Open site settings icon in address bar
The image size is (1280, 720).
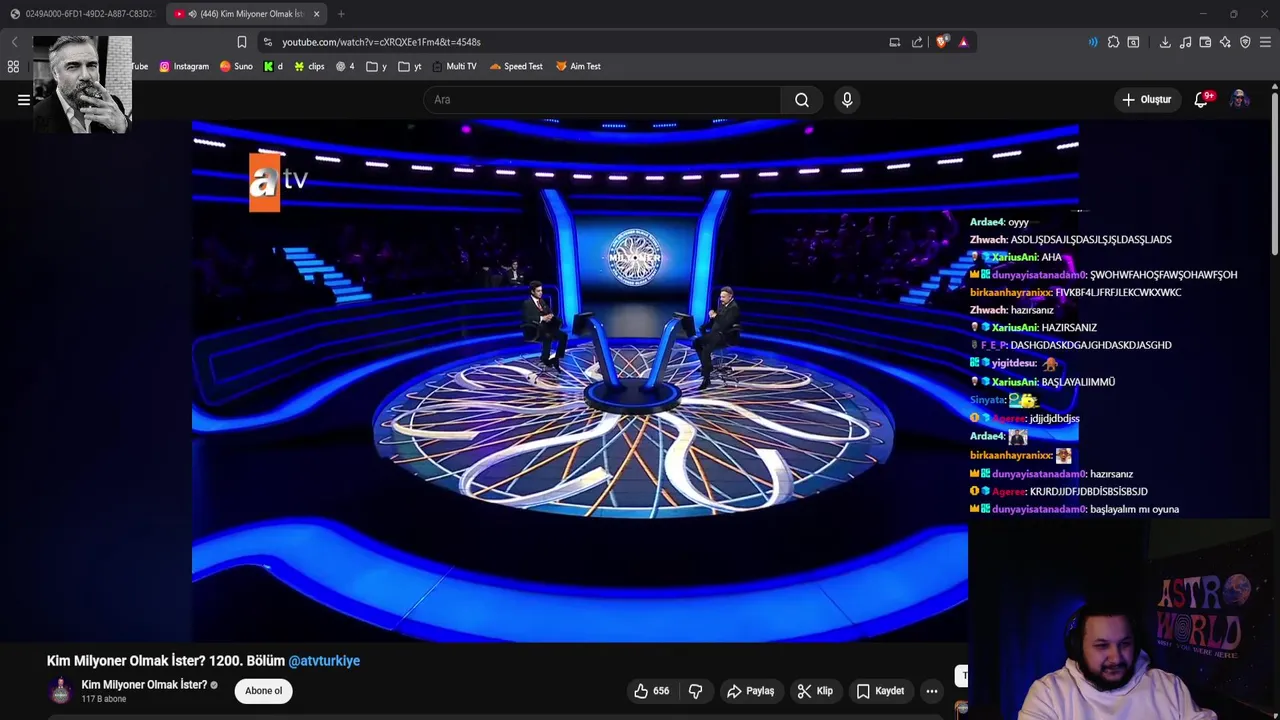(267, 42)
